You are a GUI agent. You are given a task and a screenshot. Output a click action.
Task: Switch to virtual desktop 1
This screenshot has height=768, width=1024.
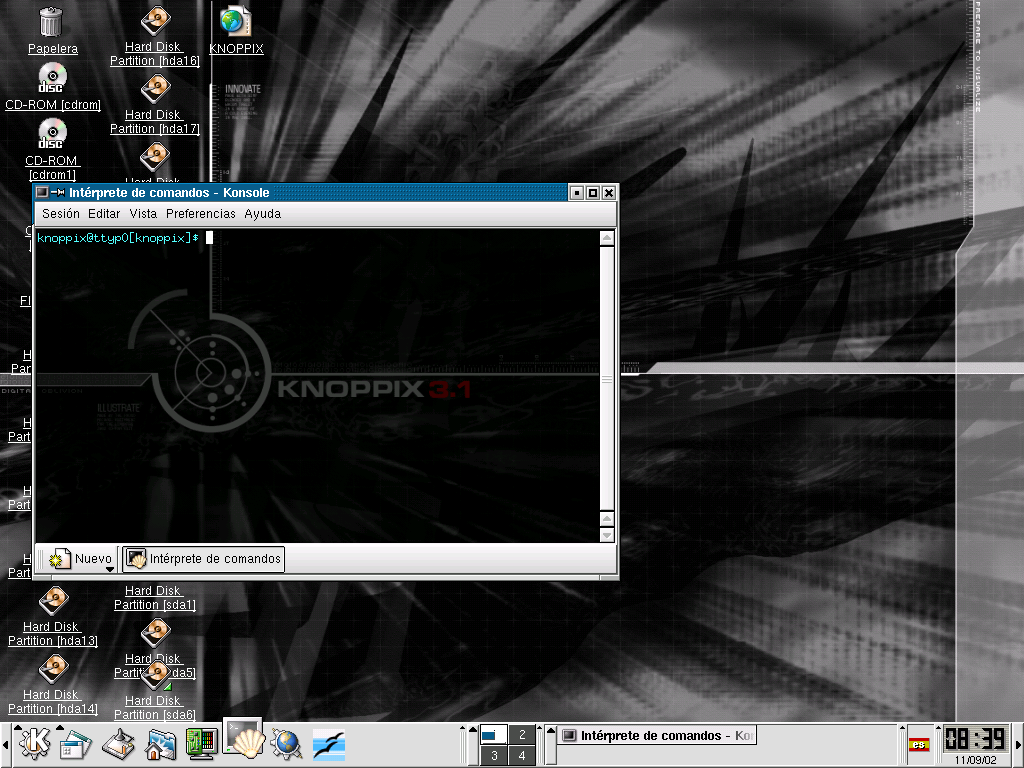pyautogui.click(x=494, y=735)
